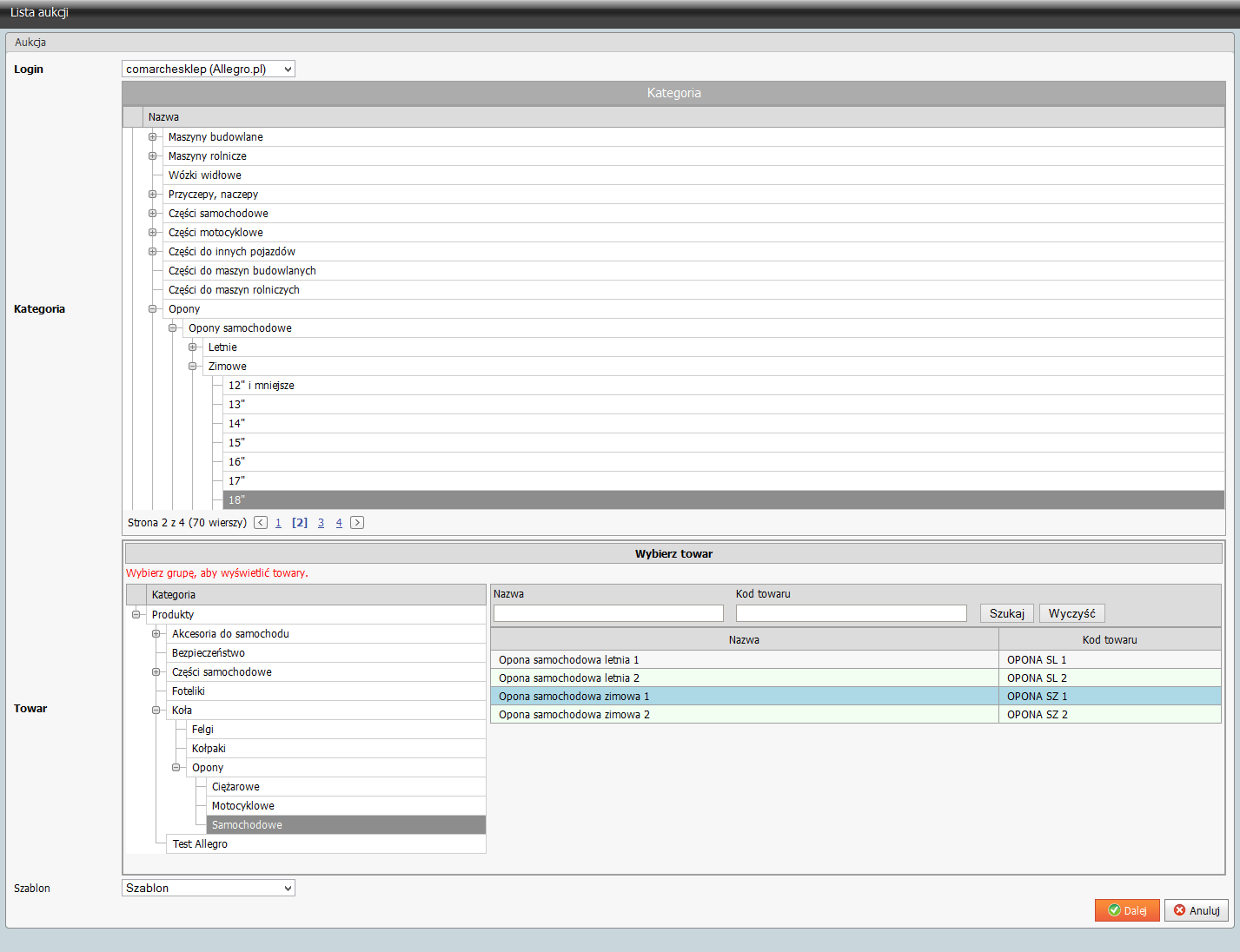1240x952 pixels.
Task: Focus the Kod towaru input field
Action: (x=852, y=613)
